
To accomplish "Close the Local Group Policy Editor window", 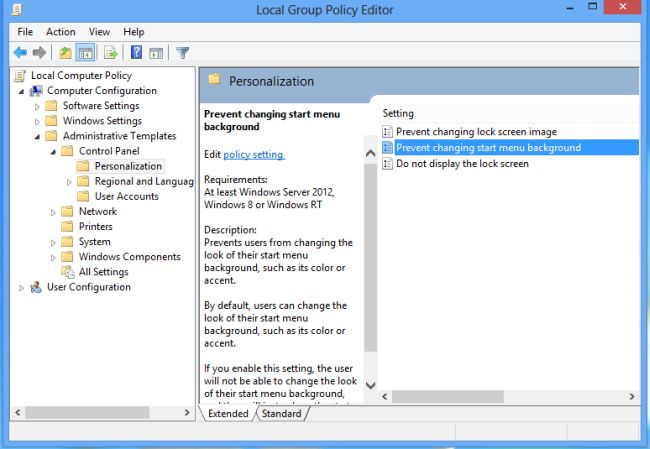I will (622, 7).
